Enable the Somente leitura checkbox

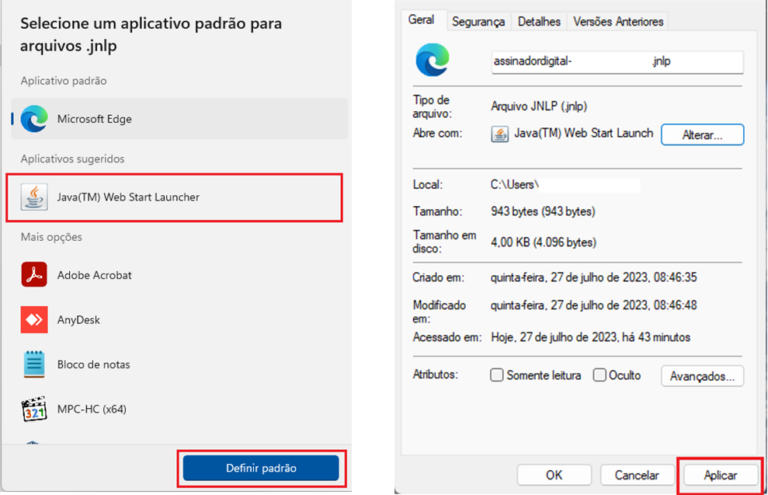coord(497,375)
